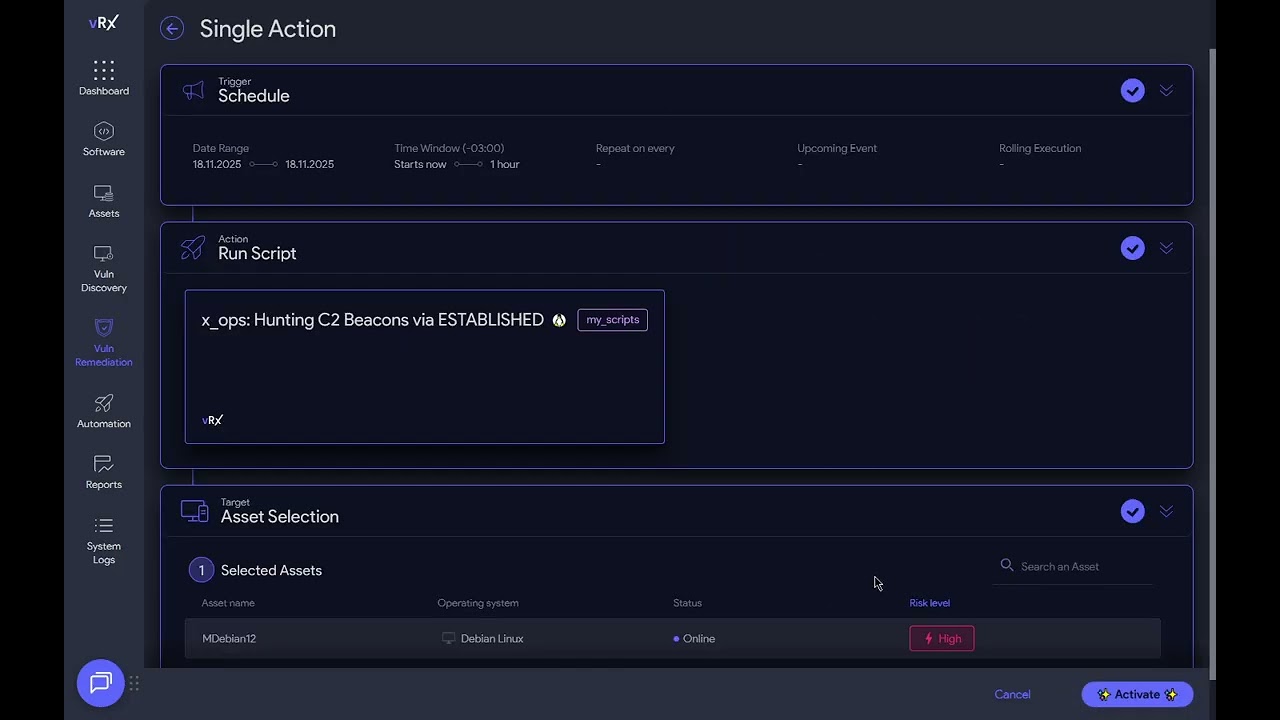The height and width of the screenshot is (720, 1280).
Task: Click the Time Window Starts now value
Action: click(x=420, y=164)
